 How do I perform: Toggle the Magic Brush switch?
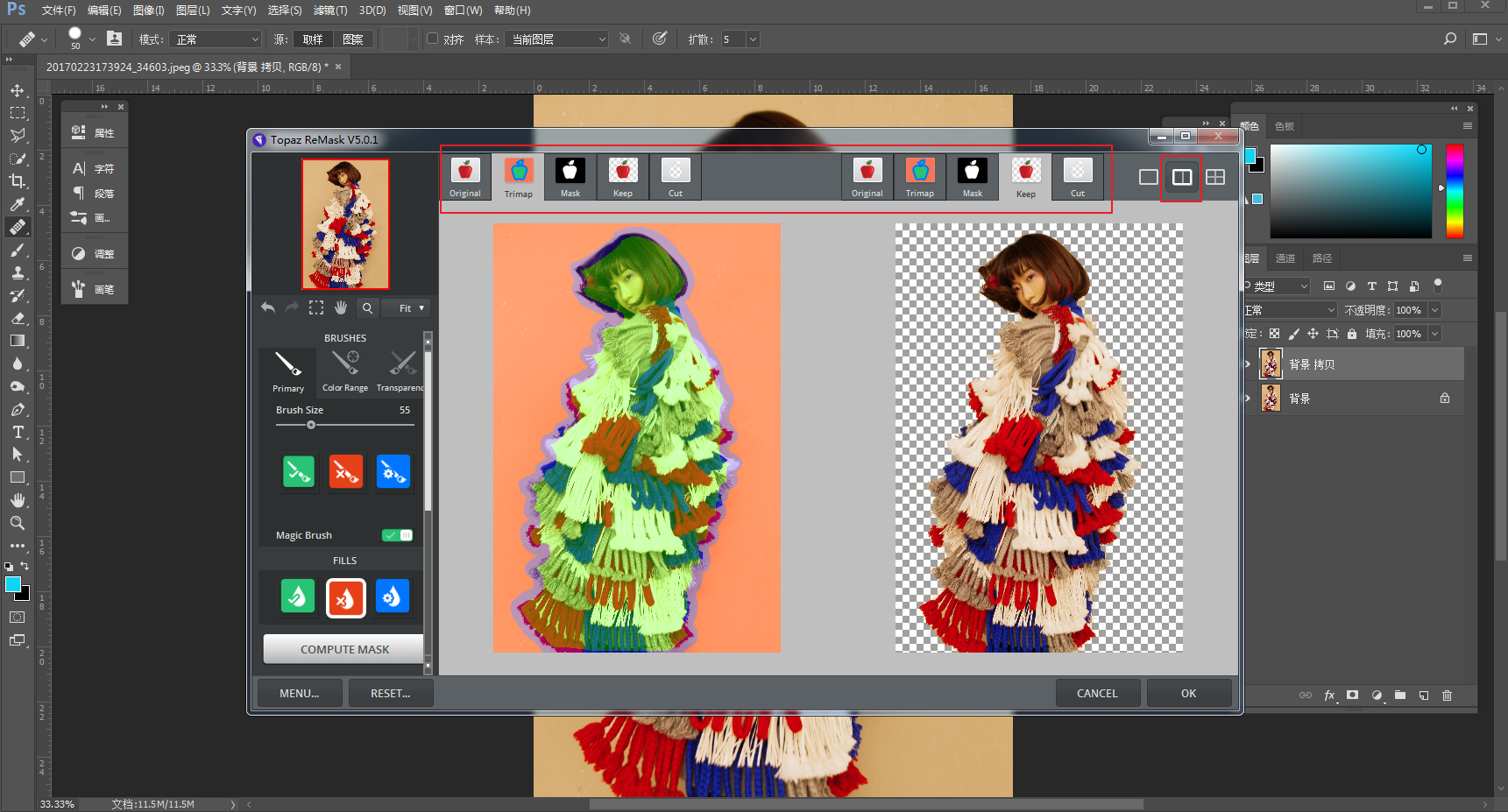(398, 535)
